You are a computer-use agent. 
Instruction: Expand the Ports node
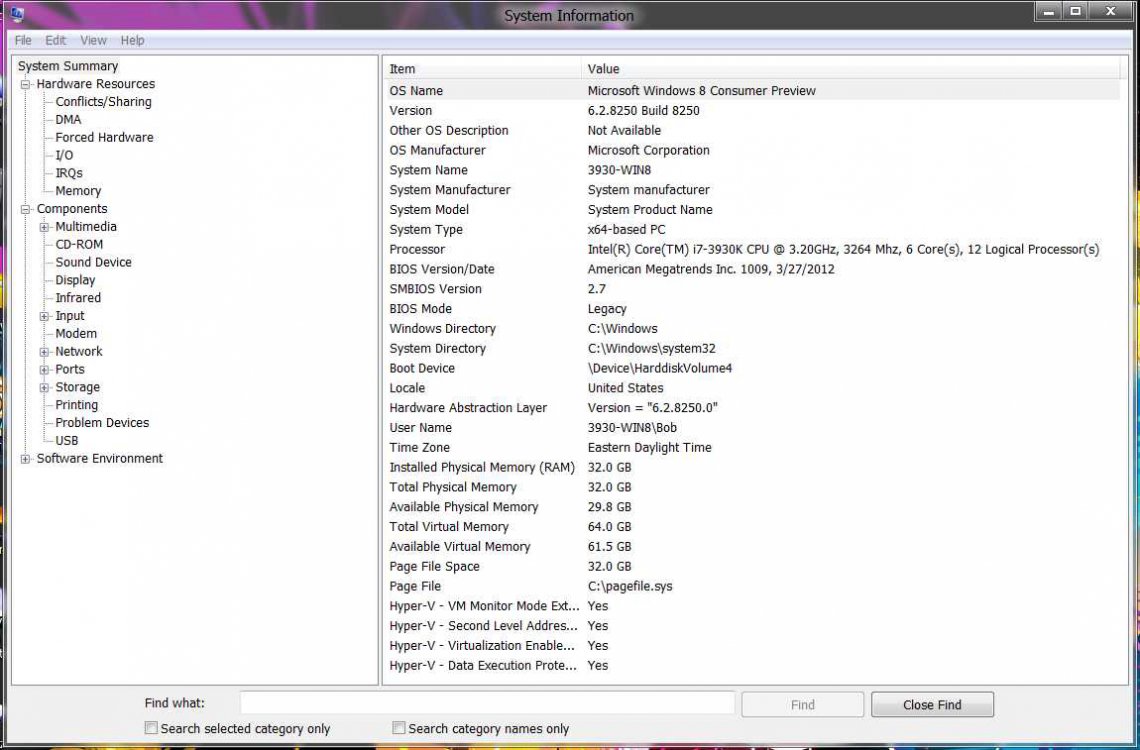(45, 370)
